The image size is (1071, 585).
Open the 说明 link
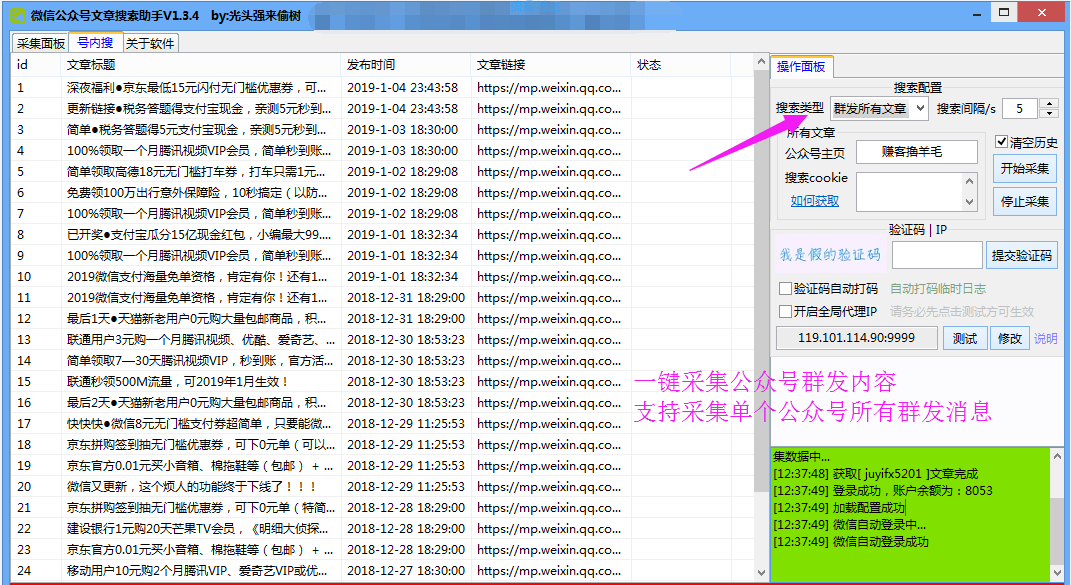pos(1045,338)
